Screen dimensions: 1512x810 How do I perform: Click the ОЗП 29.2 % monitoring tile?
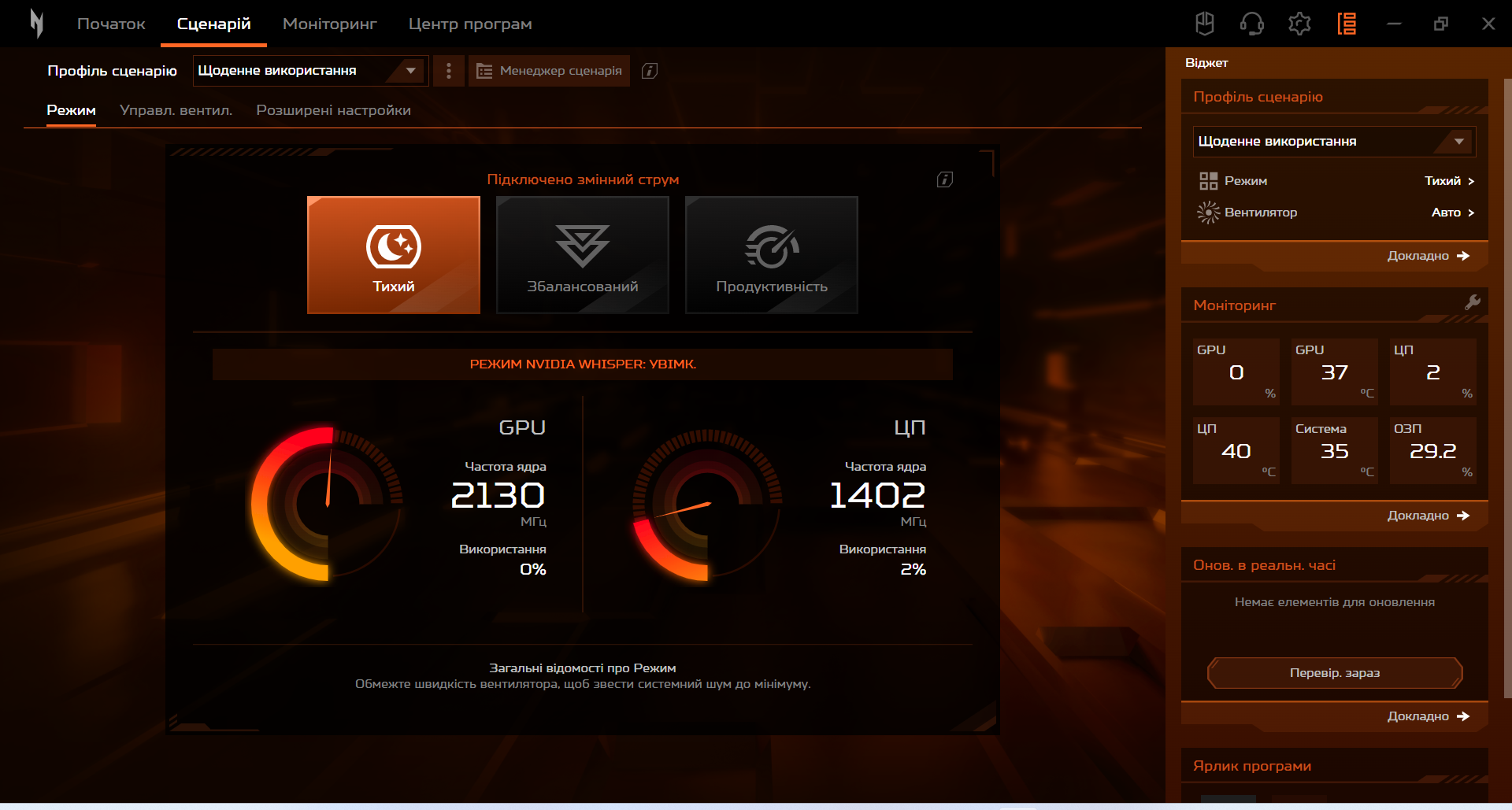pos(1433,450)
